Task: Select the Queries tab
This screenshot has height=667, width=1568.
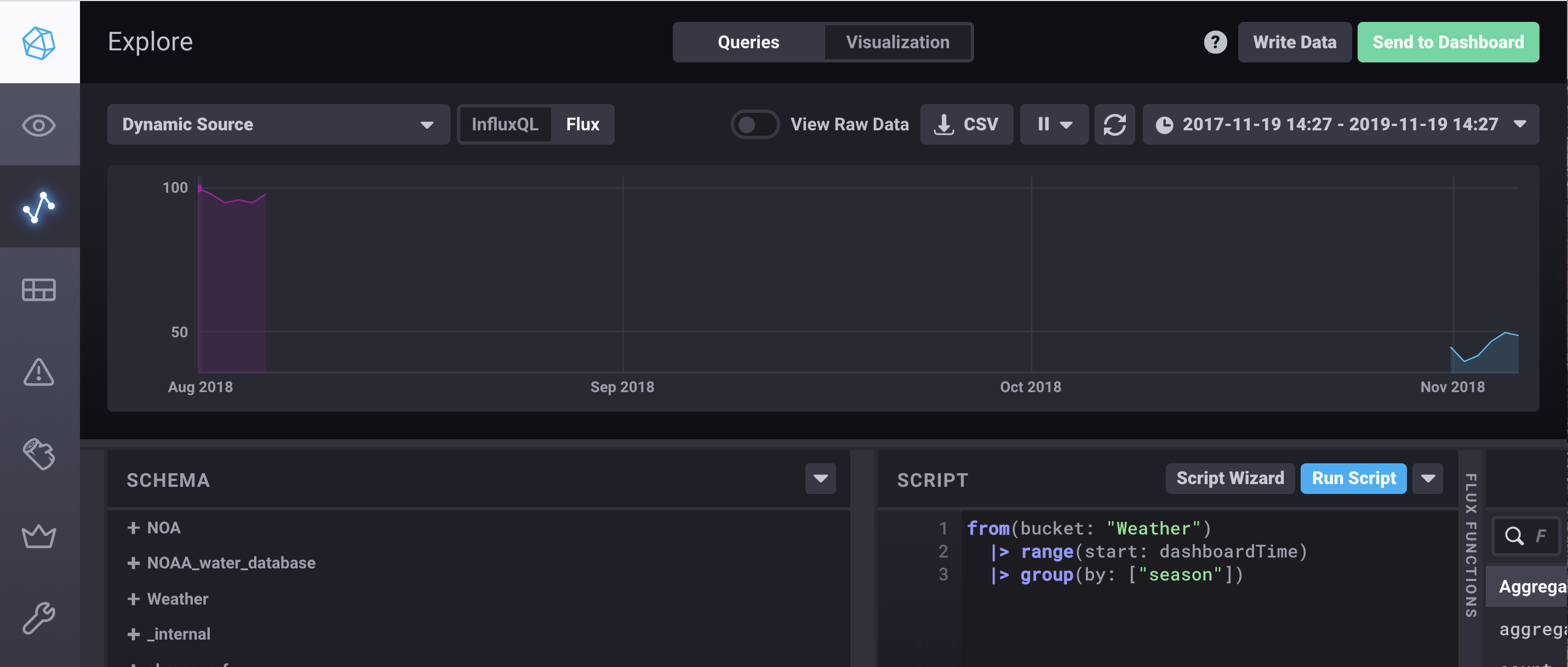Action: 748,42
